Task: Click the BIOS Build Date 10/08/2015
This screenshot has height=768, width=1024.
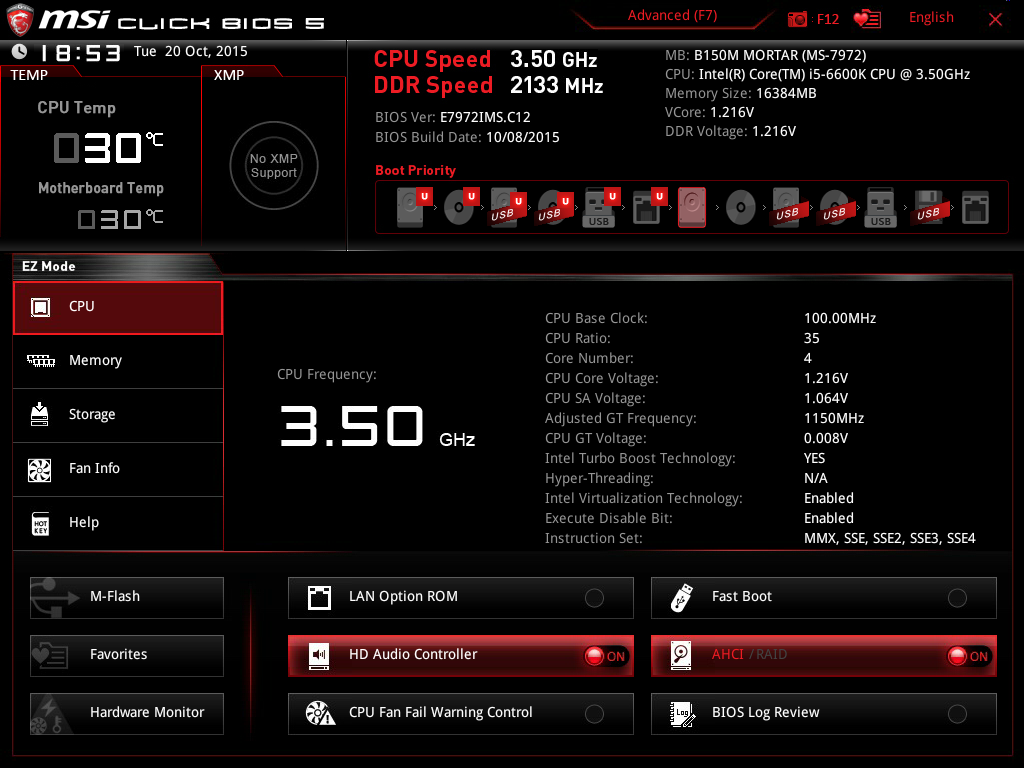Action: 467,137
